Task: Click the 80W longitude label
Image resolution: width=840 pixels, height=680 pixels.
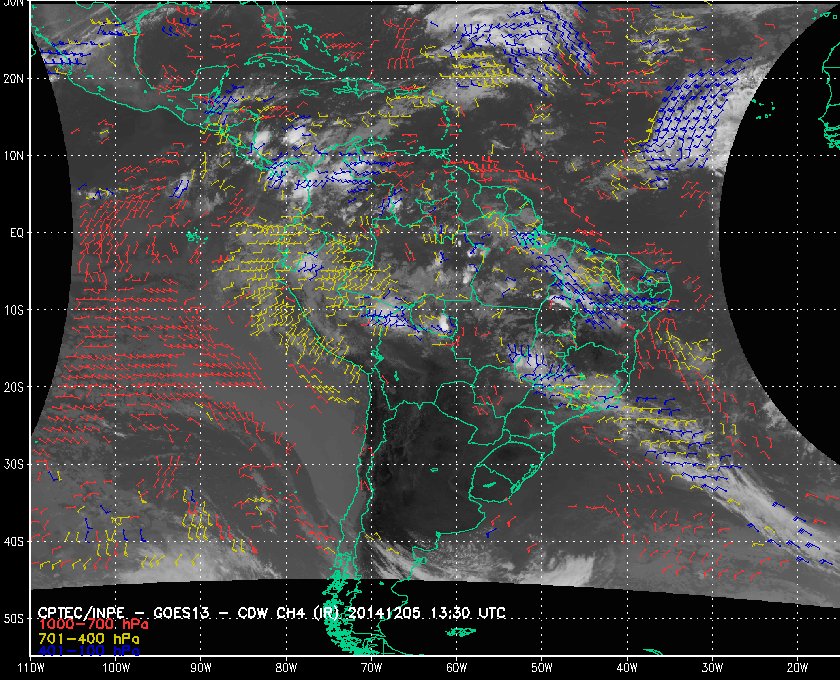Action: point(286,668)
